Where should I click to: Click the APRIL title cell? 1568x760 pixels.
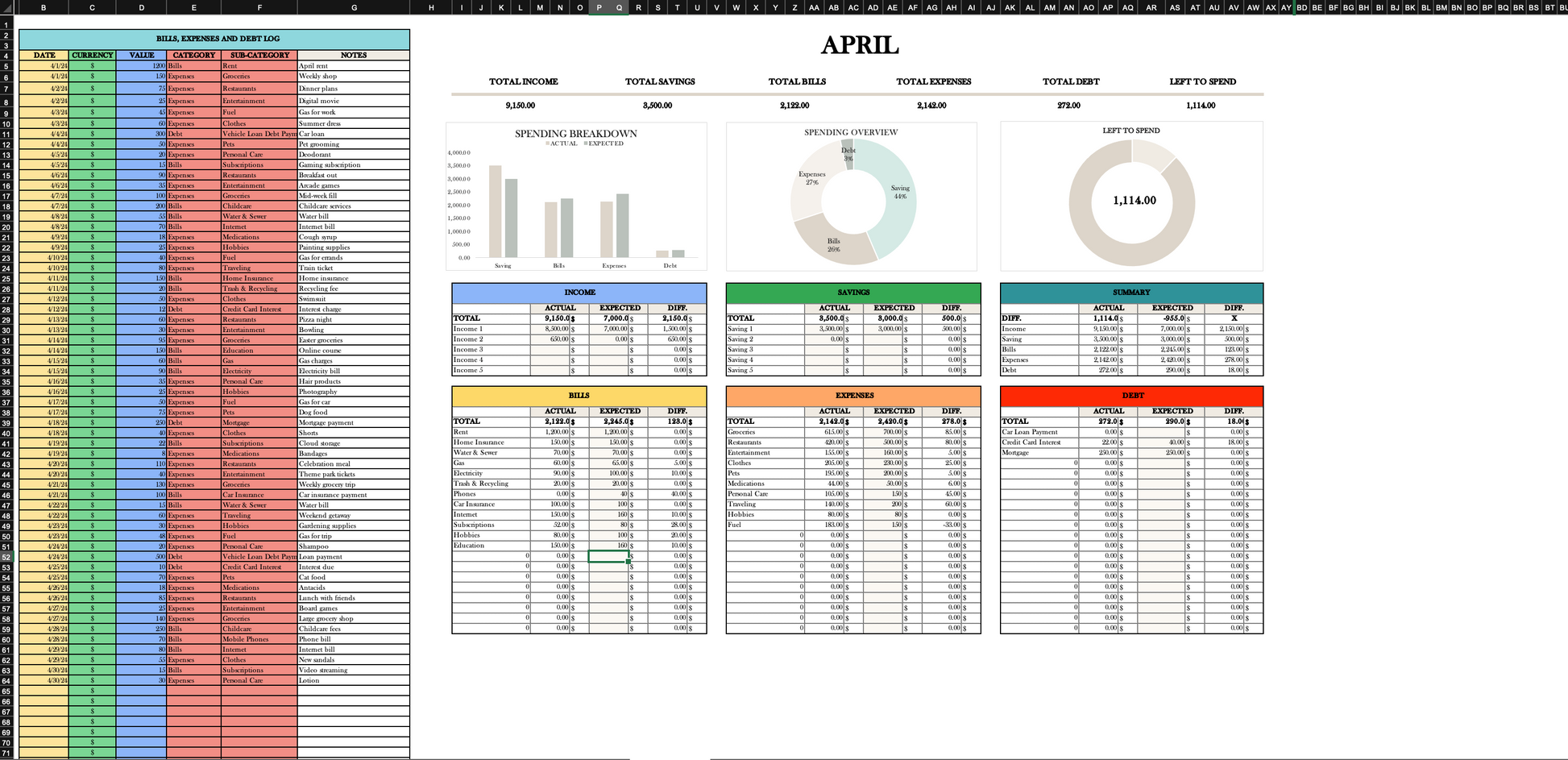click(860, 45)
